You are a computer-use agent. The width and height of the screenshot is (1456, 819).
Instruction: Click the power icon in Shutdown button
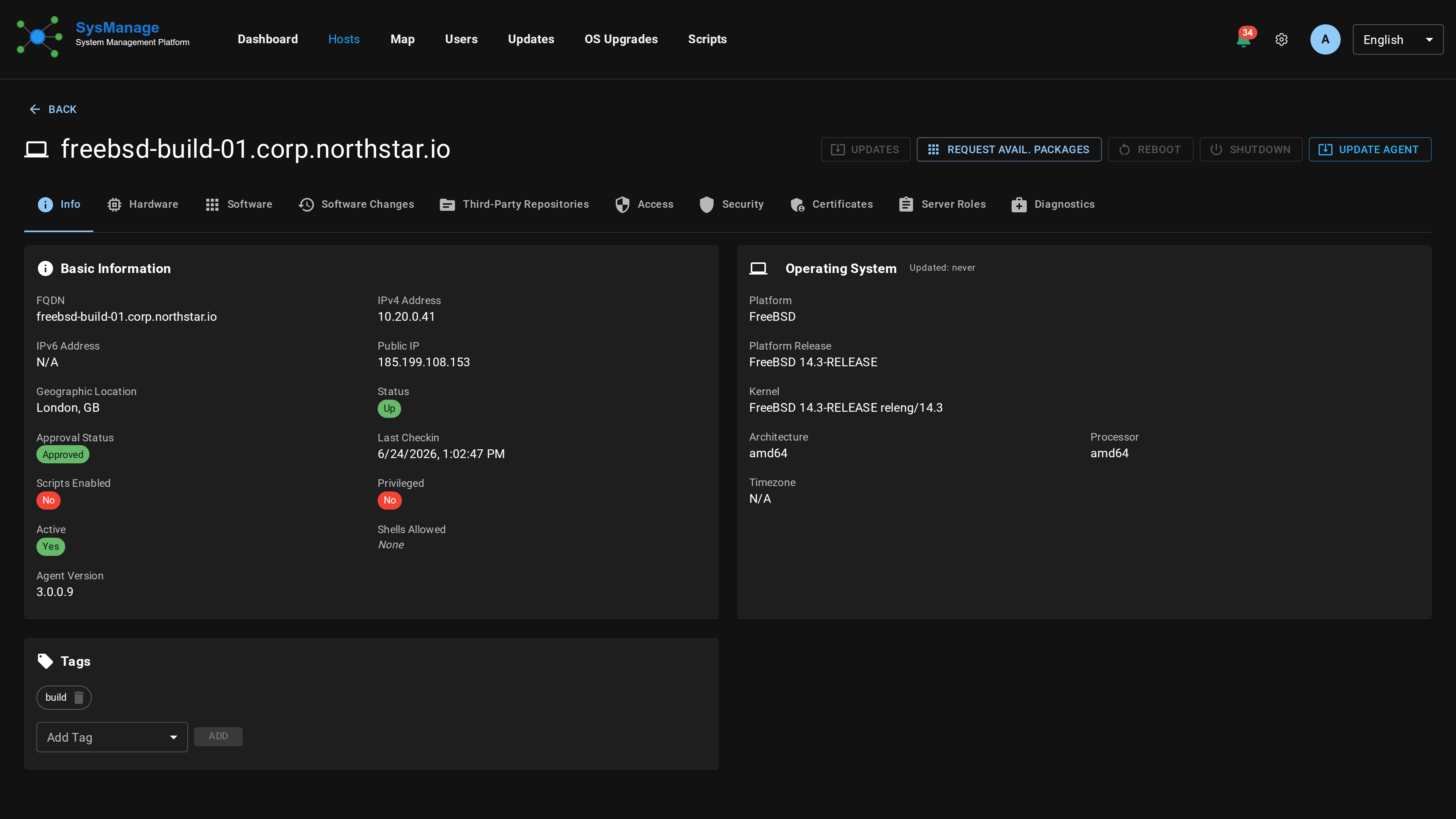(x=1216, y=150)
